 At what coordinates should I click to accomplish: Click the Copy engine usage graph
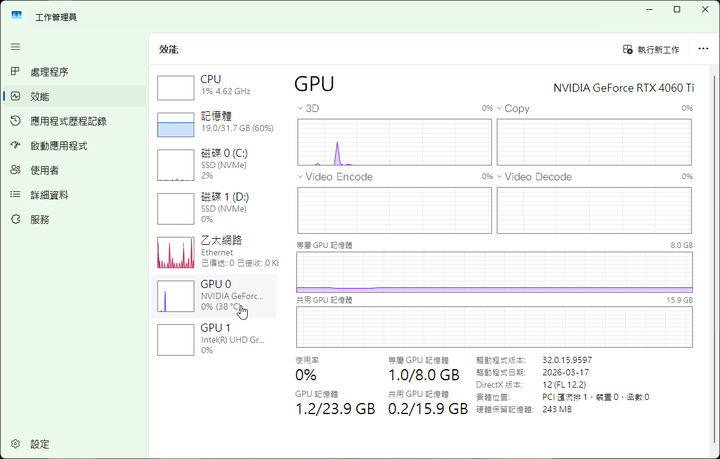594,142
